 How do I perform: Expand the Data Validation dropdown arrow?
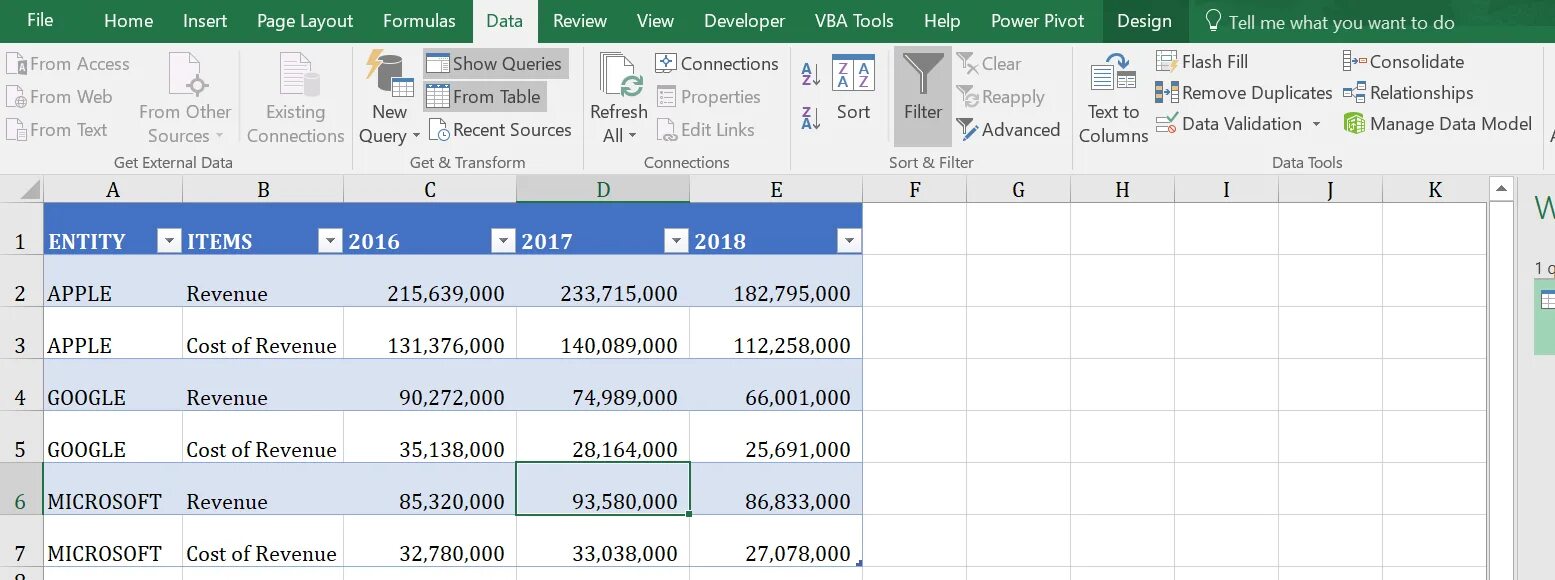[1316, 124]
